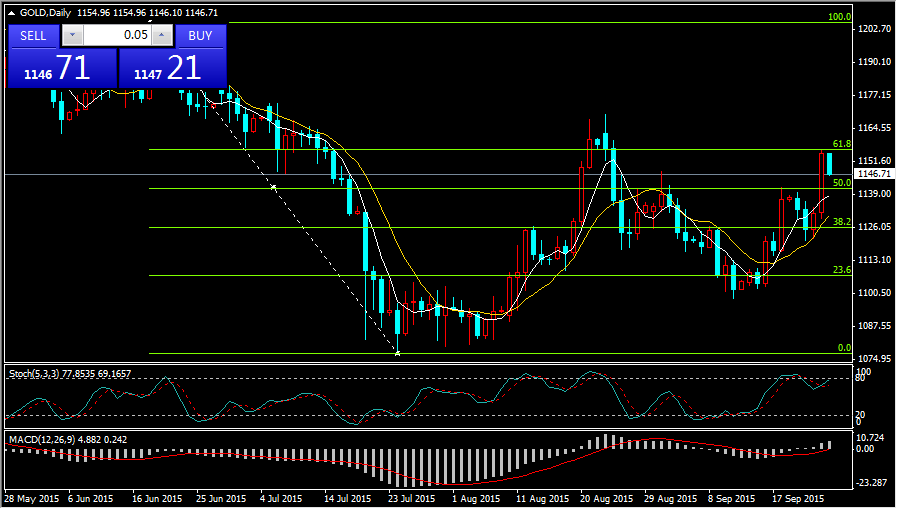Click the 23 Jul 2015 date label
Viewport: 897px width, 509px height.
411,499
